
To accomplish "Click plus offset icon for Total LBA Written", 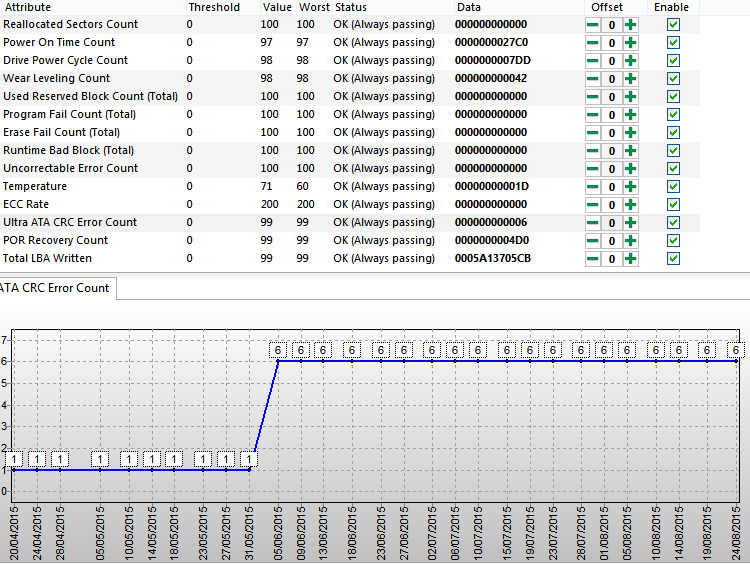I will pyautogui.click(x=630, y=258).
